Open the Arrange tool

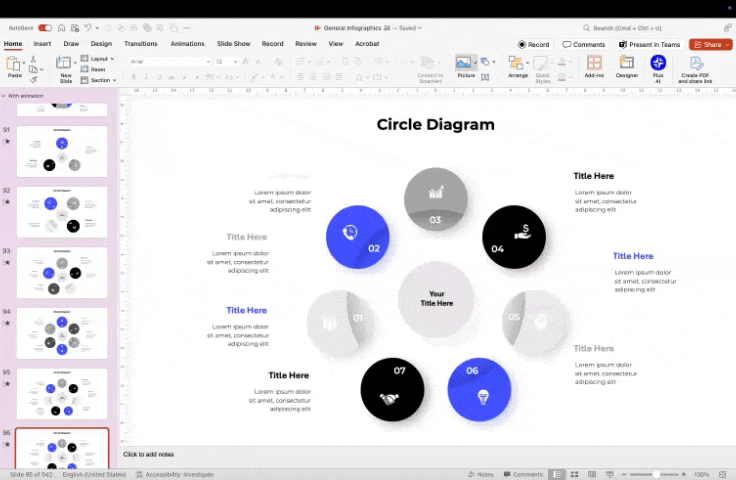tap(517, 65)
